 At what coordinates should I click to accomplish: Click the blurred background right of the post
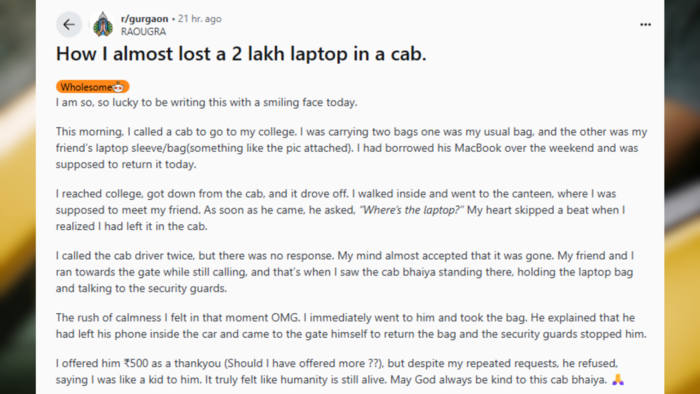[x=682, y=197]
